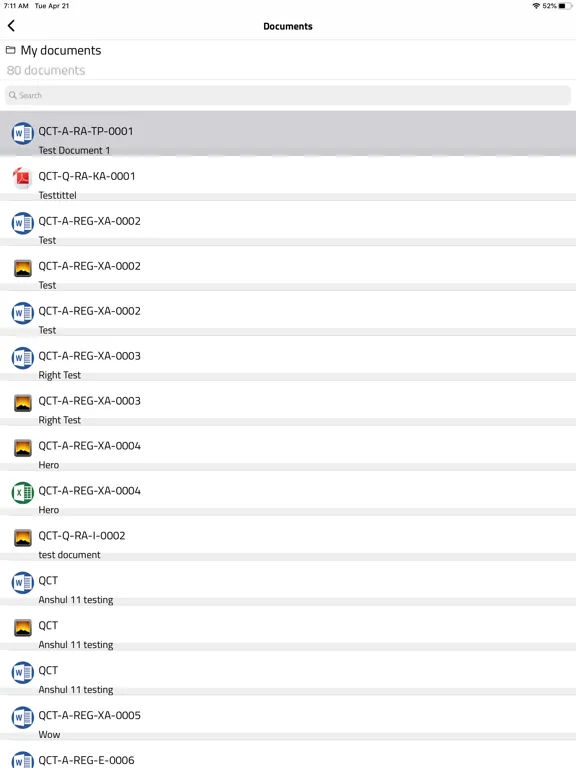Image resolution: width=576 pixels, height=768 pixels.
Task: Click Word icon for QCT-A-REG-XA-0003
Action: (x=23, y=358)
